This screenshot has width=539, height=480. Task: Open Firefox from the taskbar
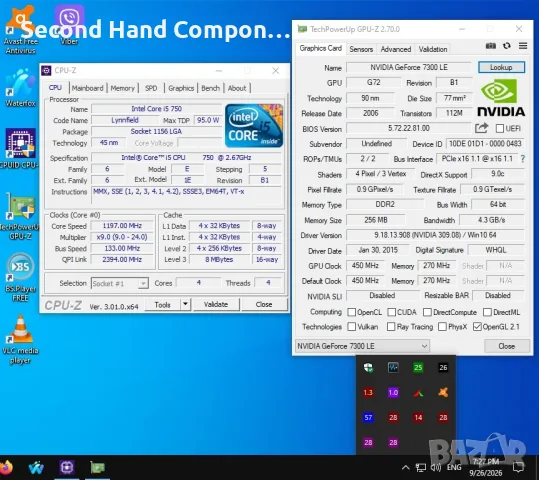[x=6, y=468]
